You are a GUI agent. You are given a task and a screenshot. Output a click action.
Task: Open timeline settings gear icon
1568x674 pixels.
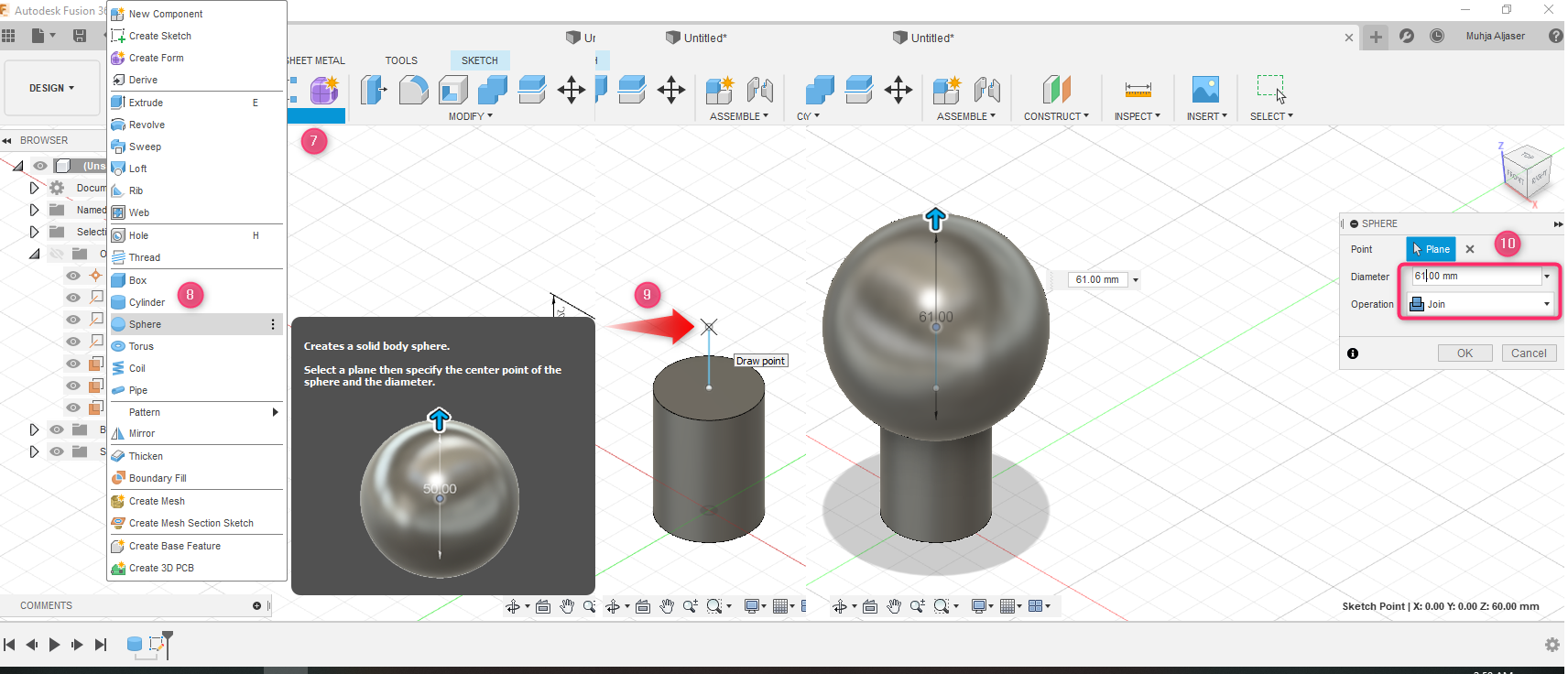tap(1552, 645)
